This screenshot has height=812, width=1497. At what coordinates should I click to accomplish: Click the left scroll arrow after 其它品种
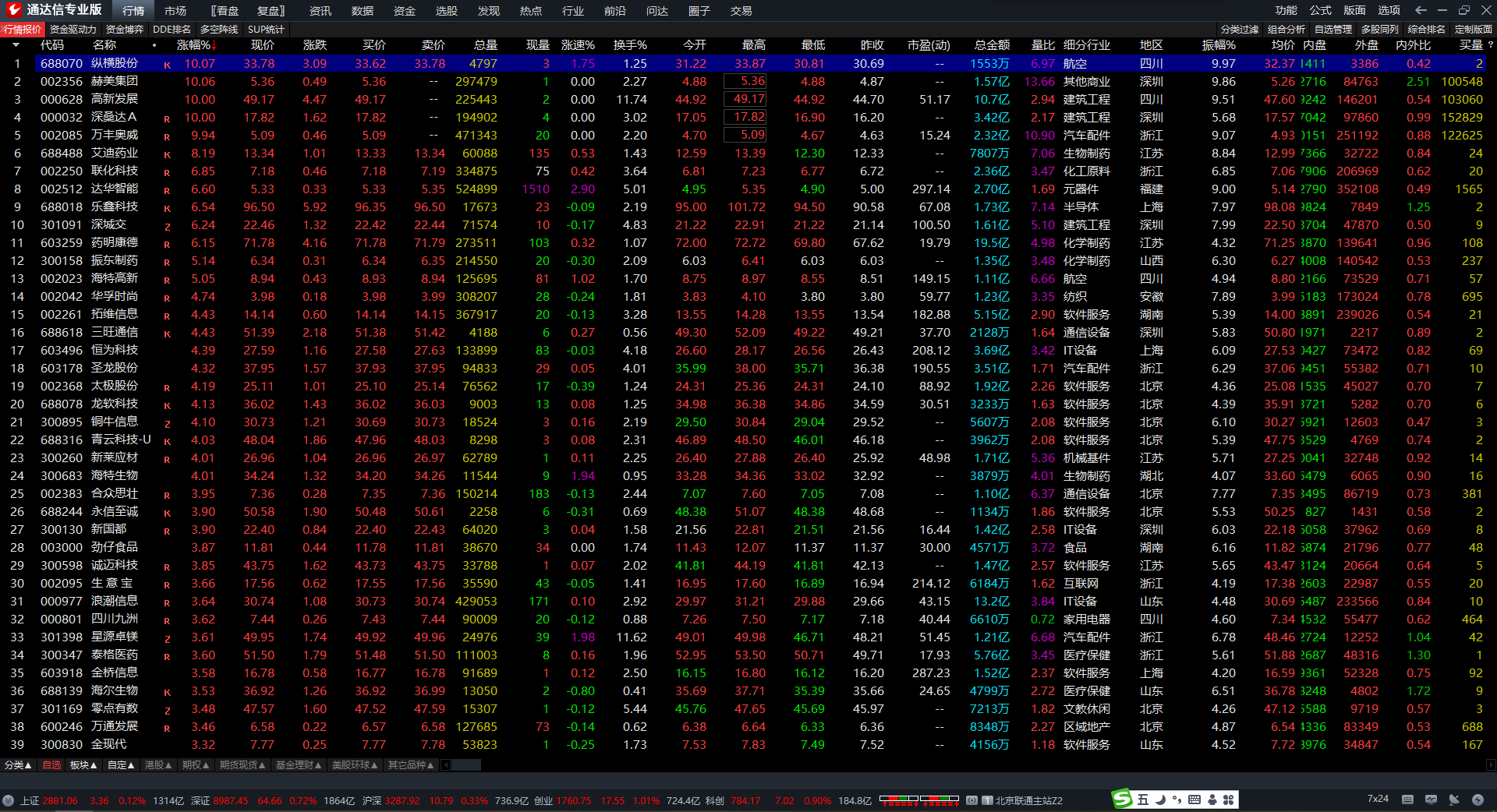(x=446, y=765)
